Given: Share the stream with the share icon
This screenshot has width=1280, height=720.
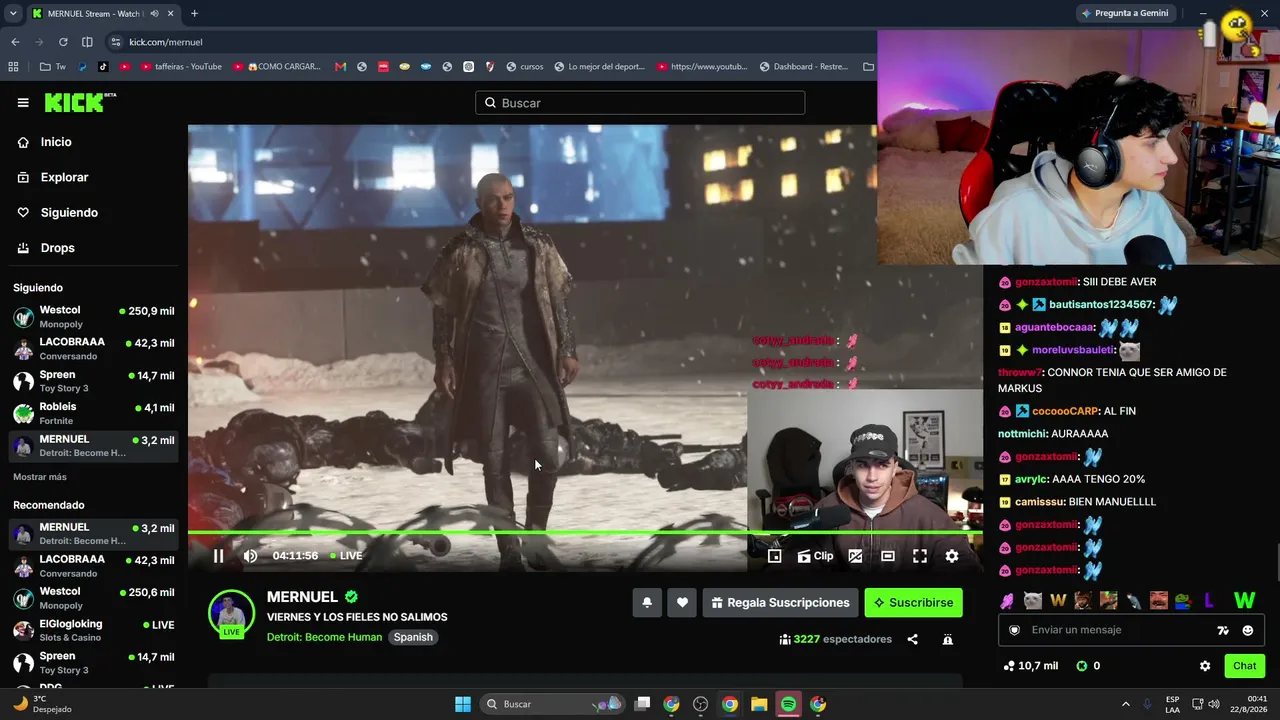Looking at the screenshot, I should [912, 639].
